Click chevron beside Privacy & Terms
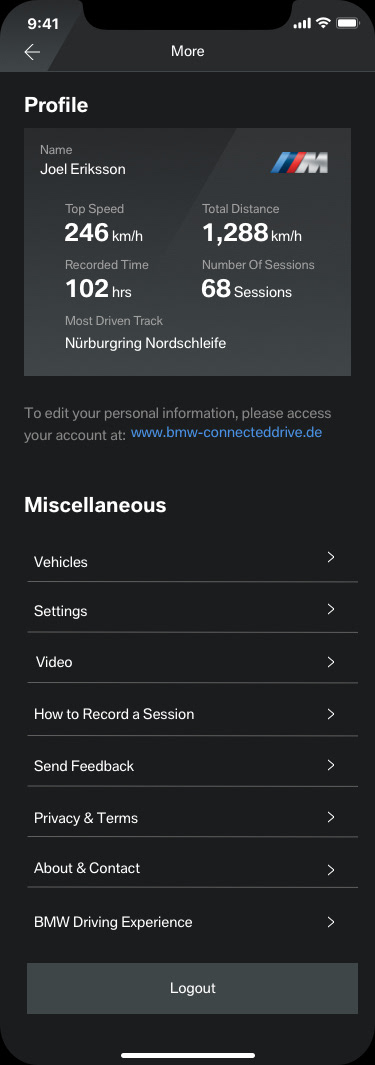The height and width of the screenshot is (1065, 375). point(331,817)
